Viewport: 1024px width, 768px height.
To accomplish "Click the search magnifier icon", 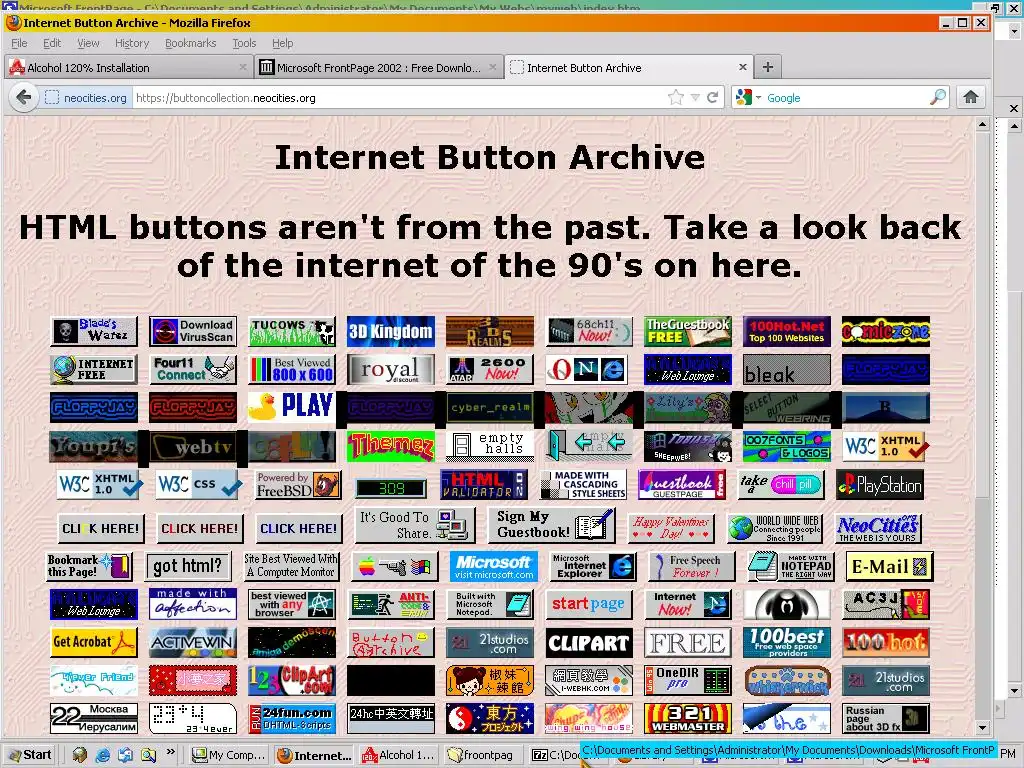I will pos(937,97).
